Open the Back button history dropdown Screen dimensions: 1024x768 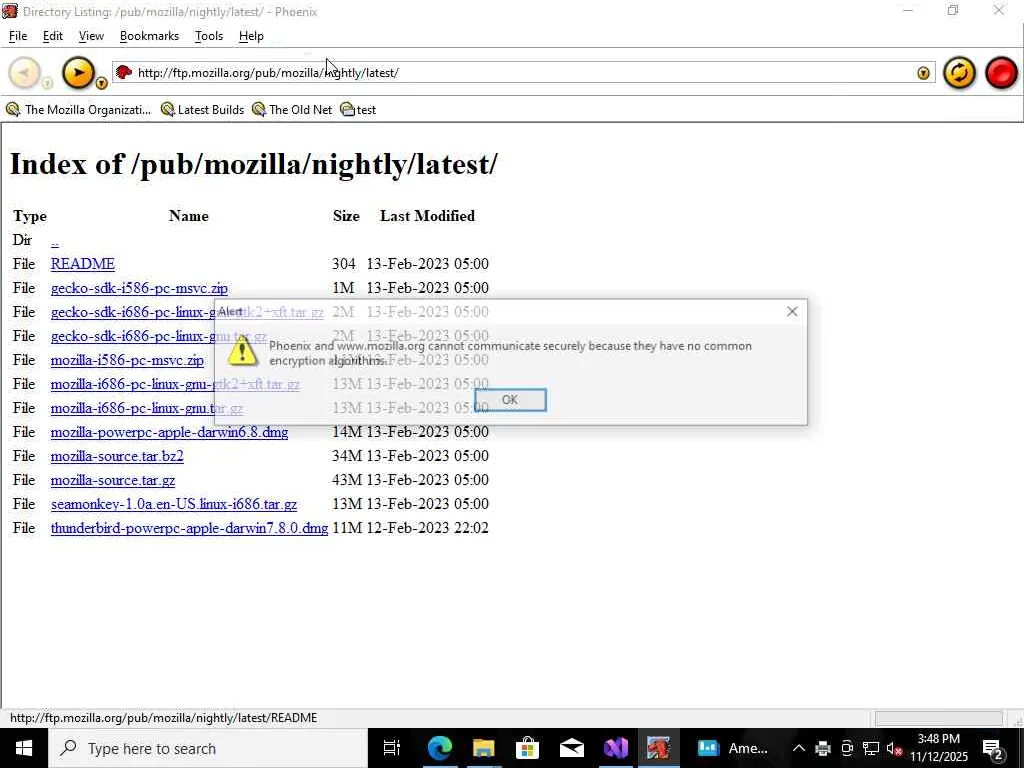pyautogui.click(x=47, y=83)
